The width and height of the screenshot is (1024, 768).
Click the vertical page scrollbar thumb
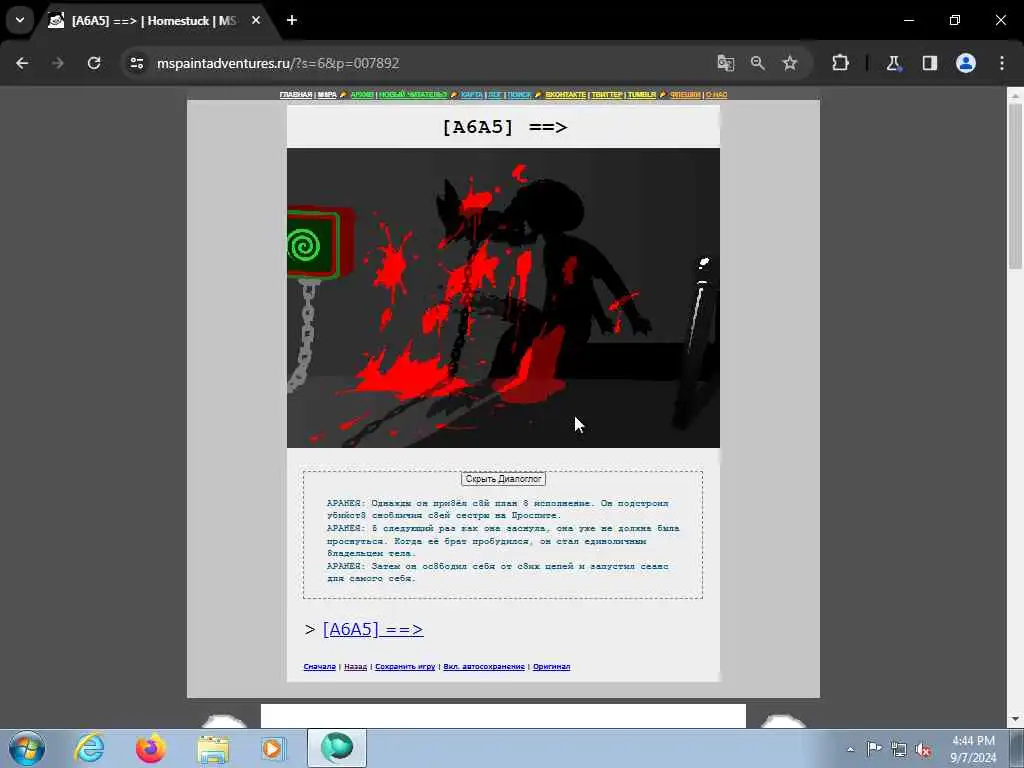pos(1015,186)
